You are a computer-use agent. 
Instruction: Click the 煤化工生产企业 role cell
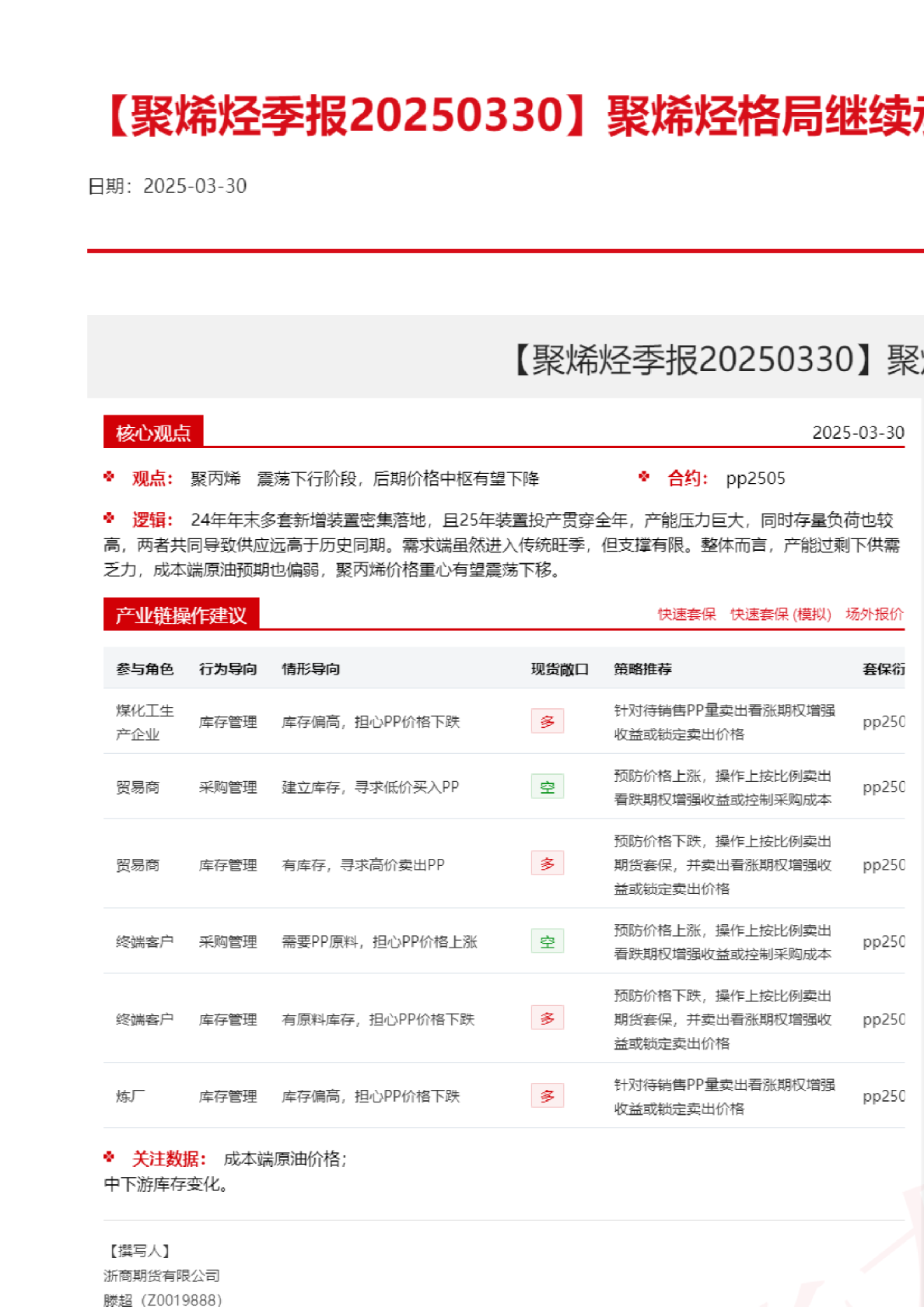(145, 722)
